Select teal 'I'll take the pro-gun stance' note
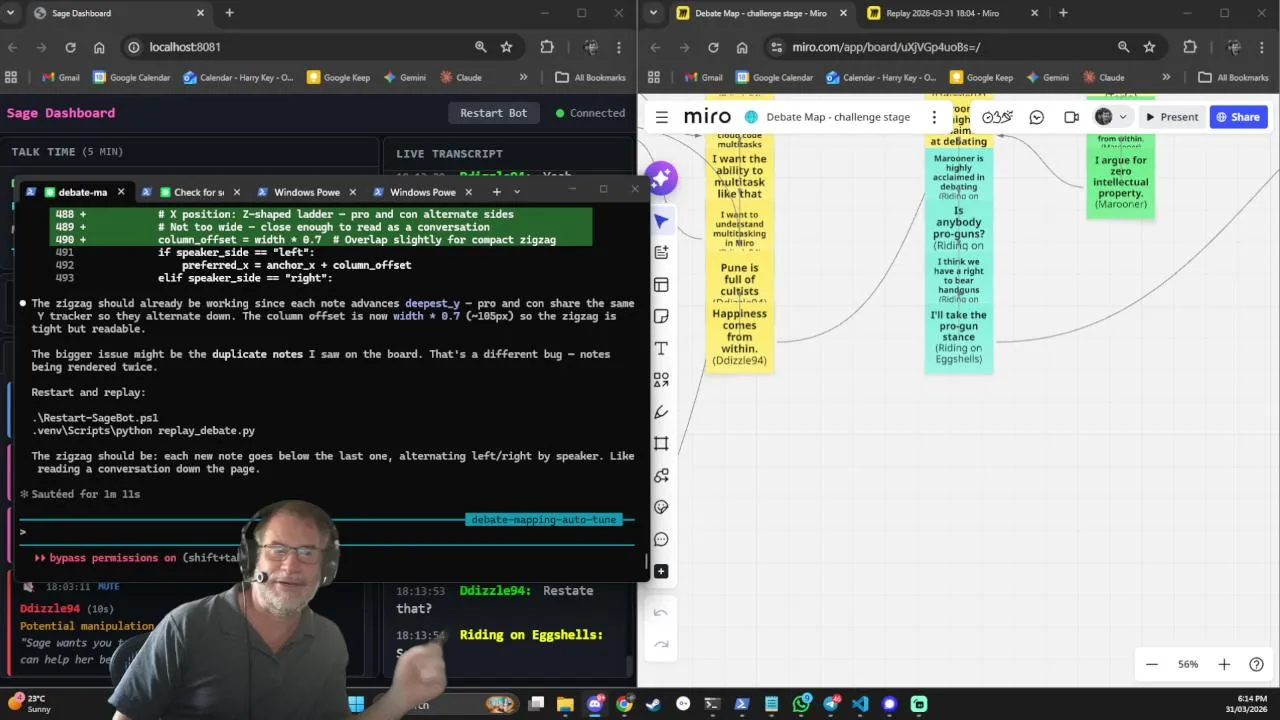 click(x=958, y=337)
